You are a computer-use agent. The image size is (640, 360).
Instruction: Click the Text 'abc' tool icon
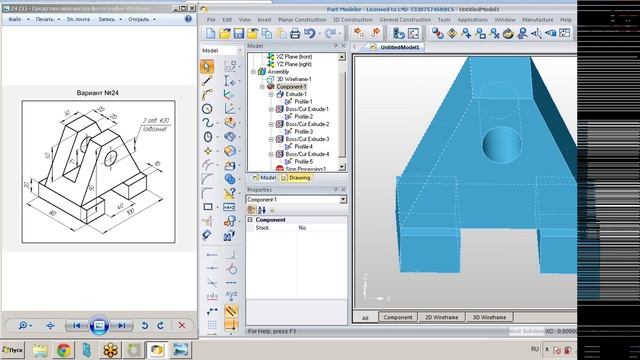(229, 207)
